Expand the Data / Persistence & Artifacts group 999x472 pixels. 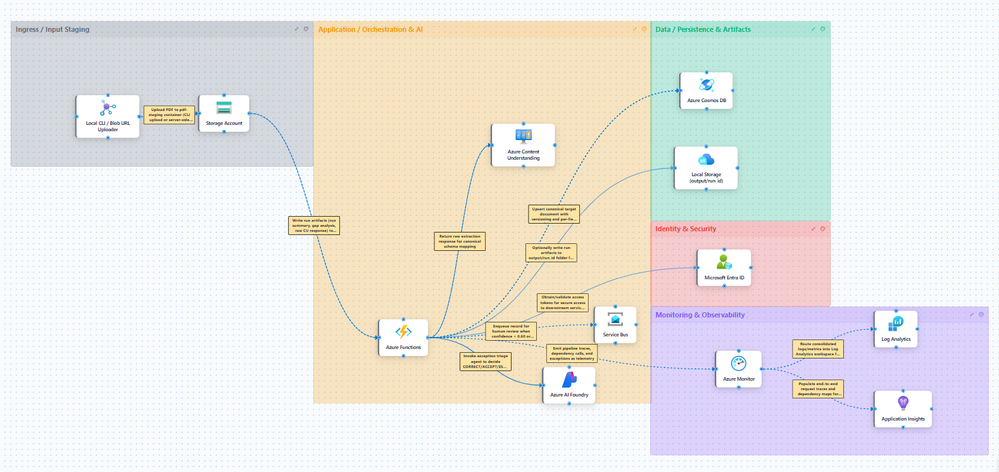tap(814, 29)
